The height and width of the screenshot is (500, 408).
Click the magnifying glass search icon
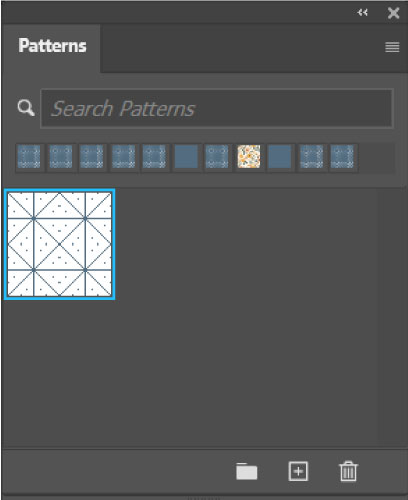click(x=26, y=108)
